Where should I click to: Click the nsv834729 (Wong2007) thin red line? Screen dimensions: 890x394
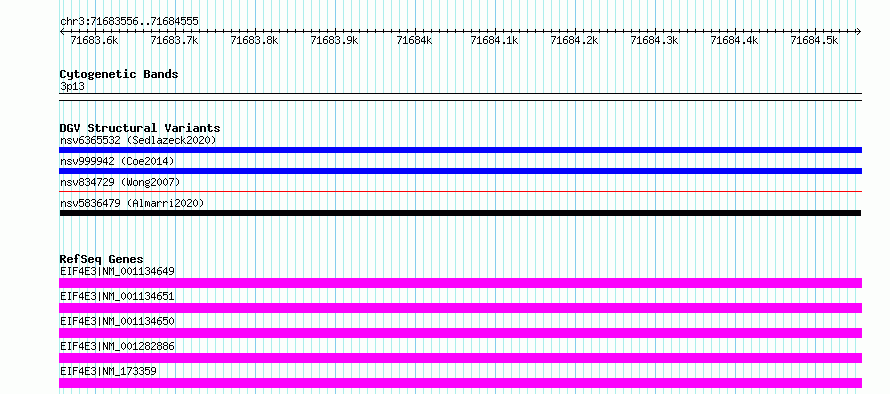coord(460,192)
